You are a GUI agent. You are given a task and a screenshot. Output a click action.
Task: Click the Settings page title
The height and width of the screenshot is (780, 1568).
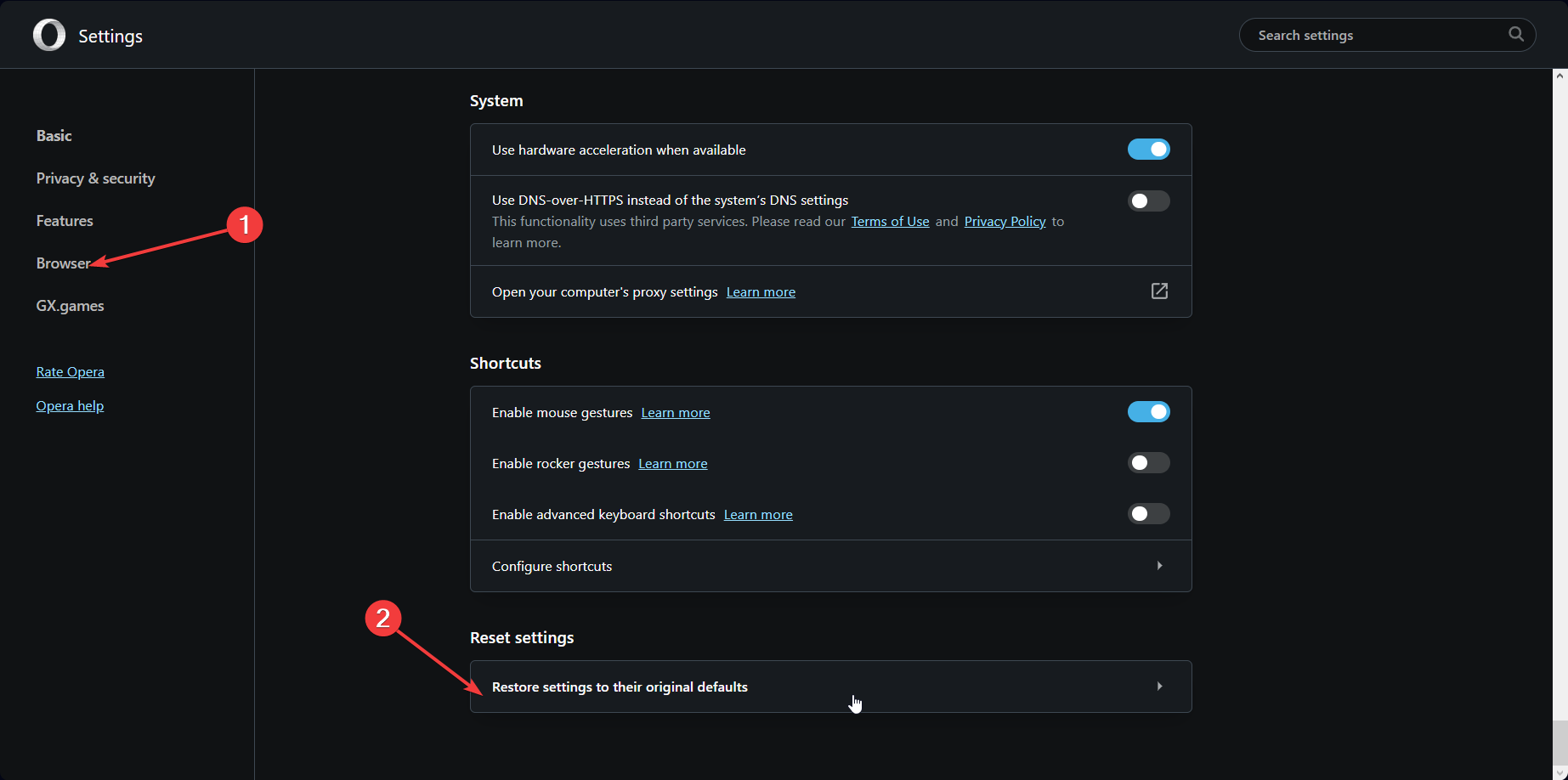click(x=110, y=36)
